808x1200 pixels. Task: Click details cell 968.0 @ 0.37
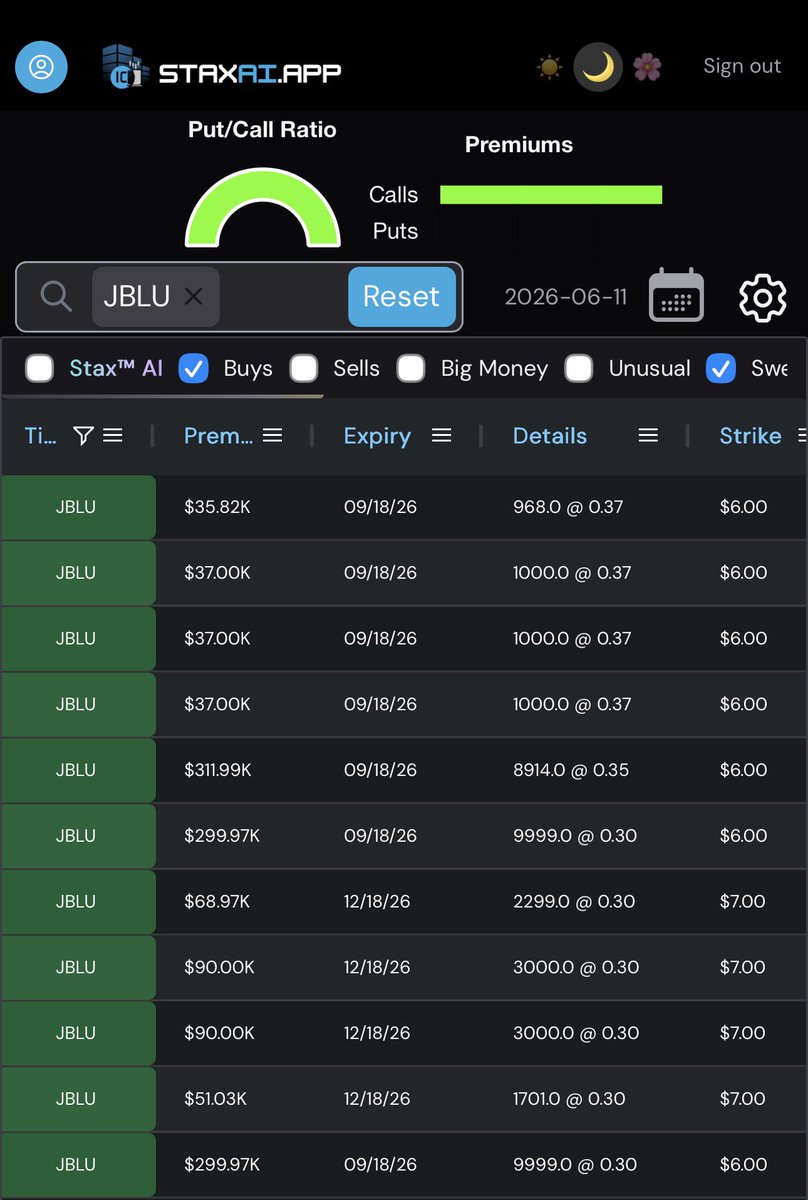[568, 507]
